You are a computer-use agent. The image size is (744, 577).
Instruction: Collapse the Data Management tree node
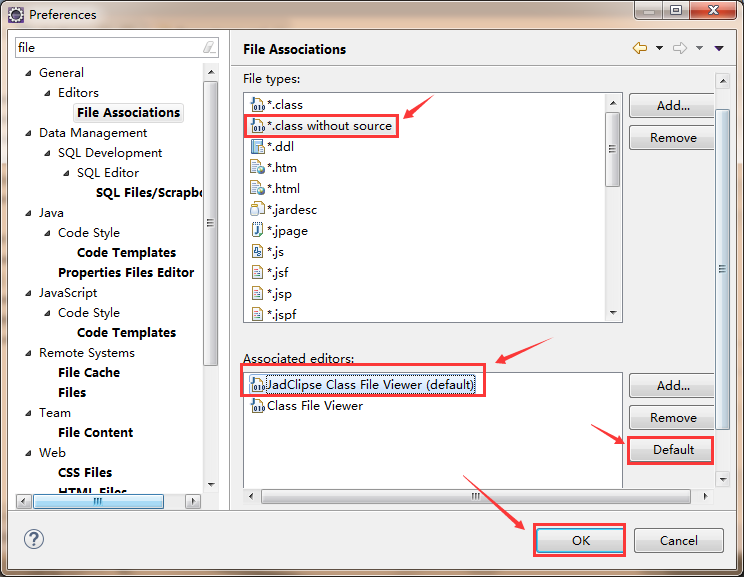(x=28, y=133)
